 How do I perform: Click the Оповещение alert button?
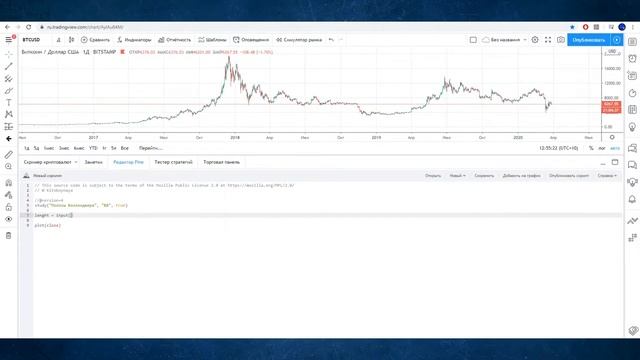[251, 40]
